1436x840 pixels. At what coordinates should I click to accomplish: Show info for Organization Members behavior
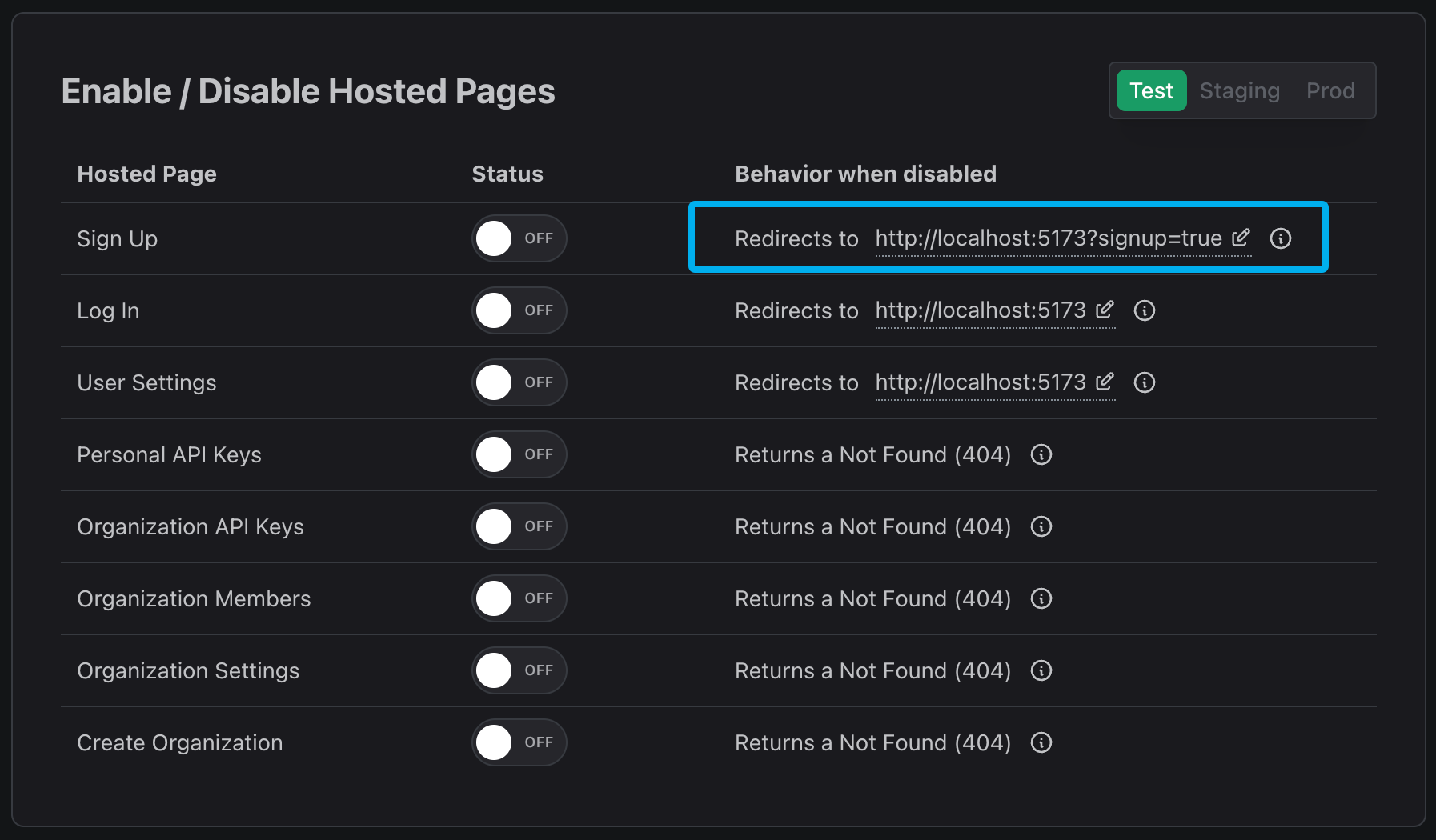click(1041, 598)
